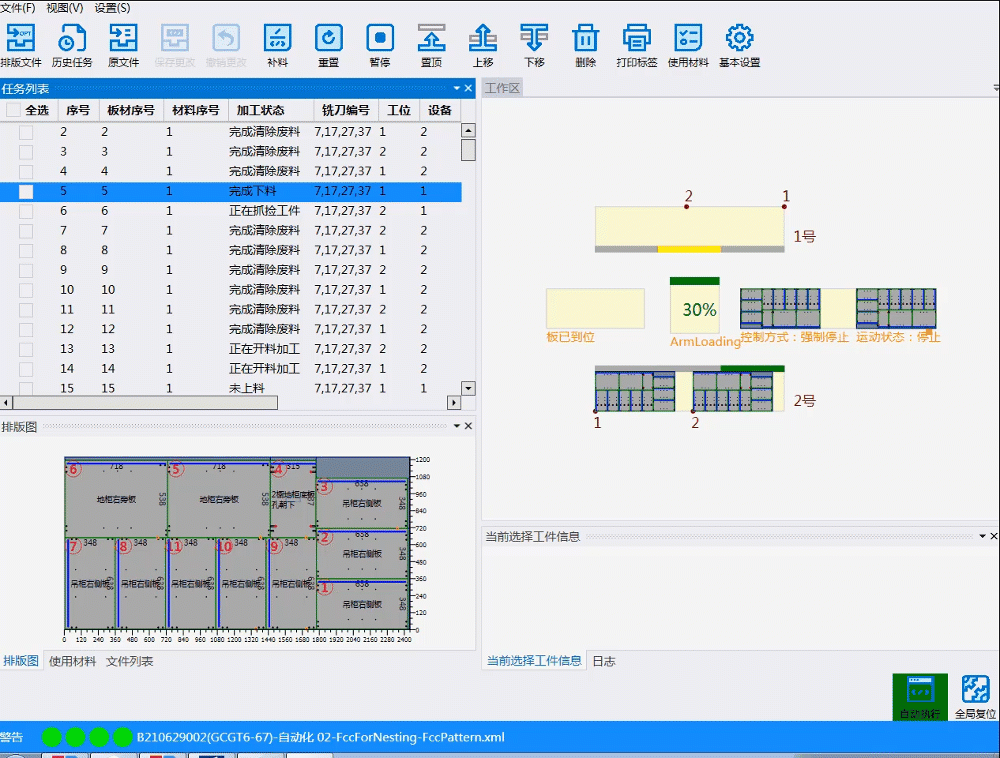Click the 原文件 original file icon
The height and width of the screenshot is (758, 1000).
pos(123,45)
